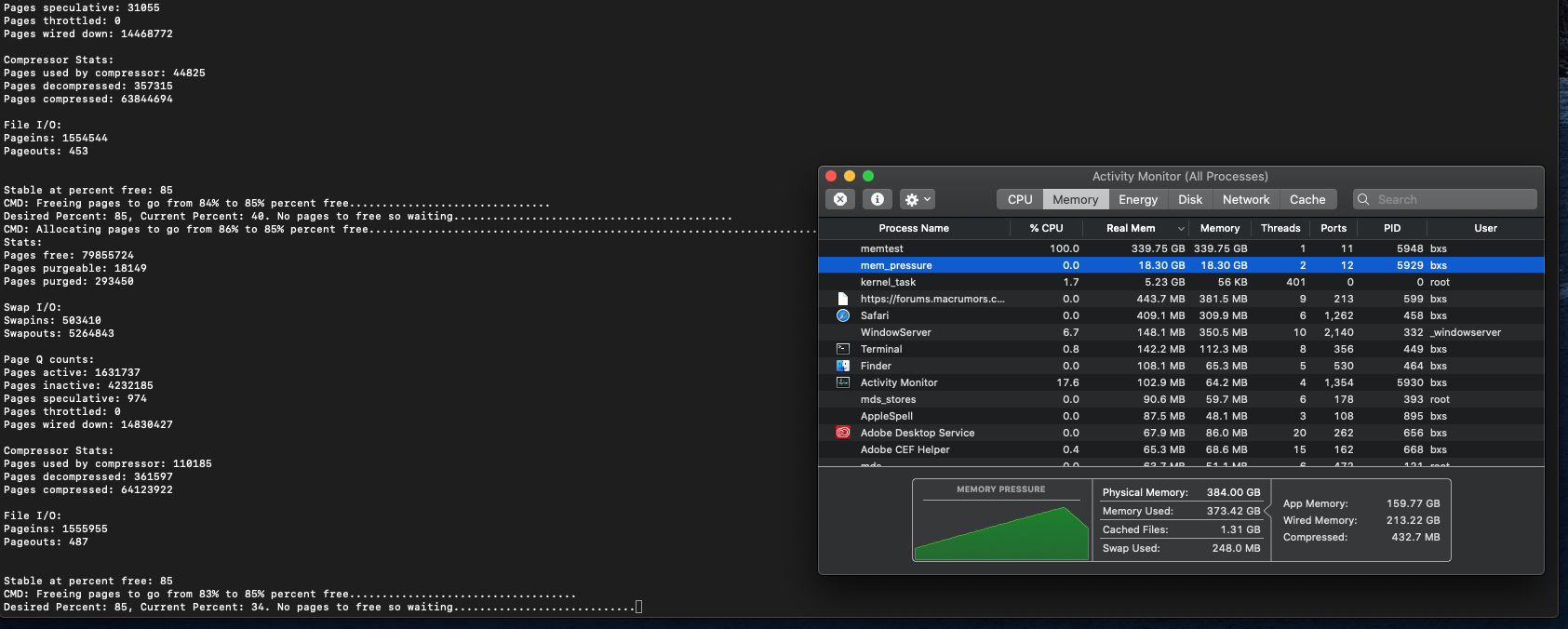Click the document icon beside forums.macrumors row
Viewport: 1568px width, 629px height.
tap(843, 299)
